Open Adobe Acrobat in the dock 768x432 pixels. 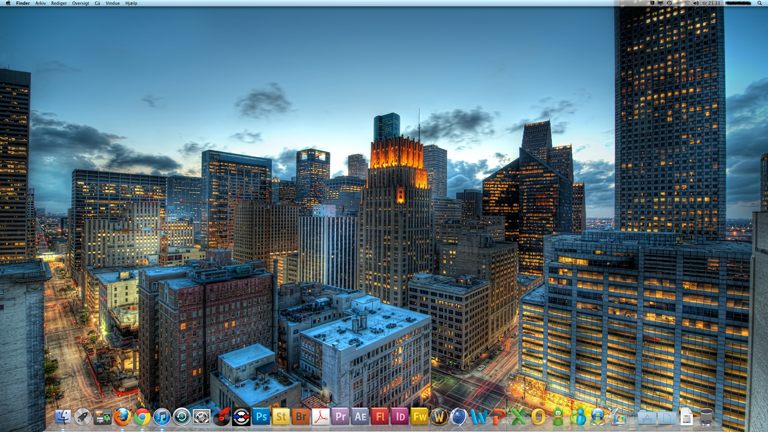tap(320, 417)
